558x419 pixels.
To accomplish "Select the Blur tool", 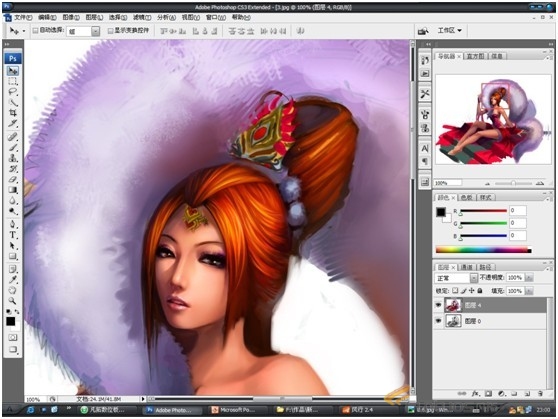I will (x=13, y=200).
